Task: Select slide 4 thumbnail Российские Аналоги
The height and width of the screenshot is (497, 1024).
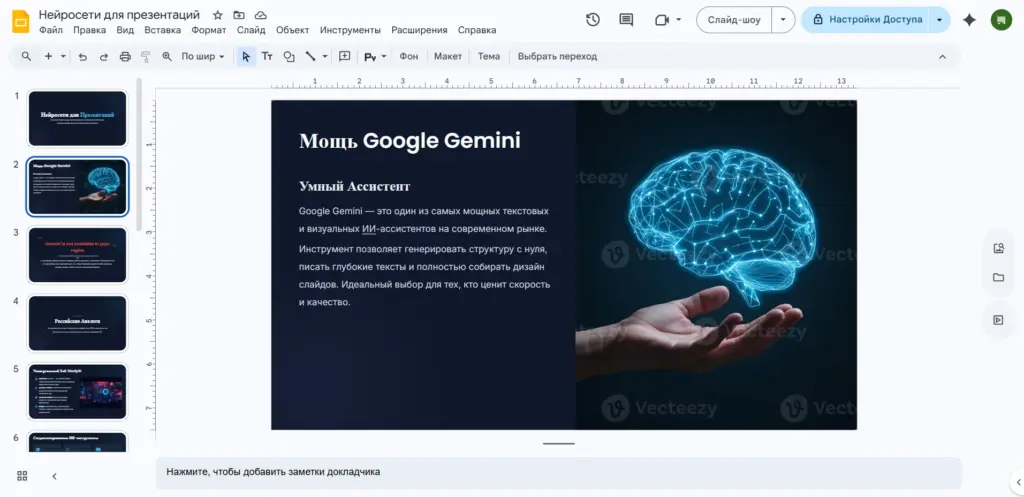Action: tap(77, 323)
